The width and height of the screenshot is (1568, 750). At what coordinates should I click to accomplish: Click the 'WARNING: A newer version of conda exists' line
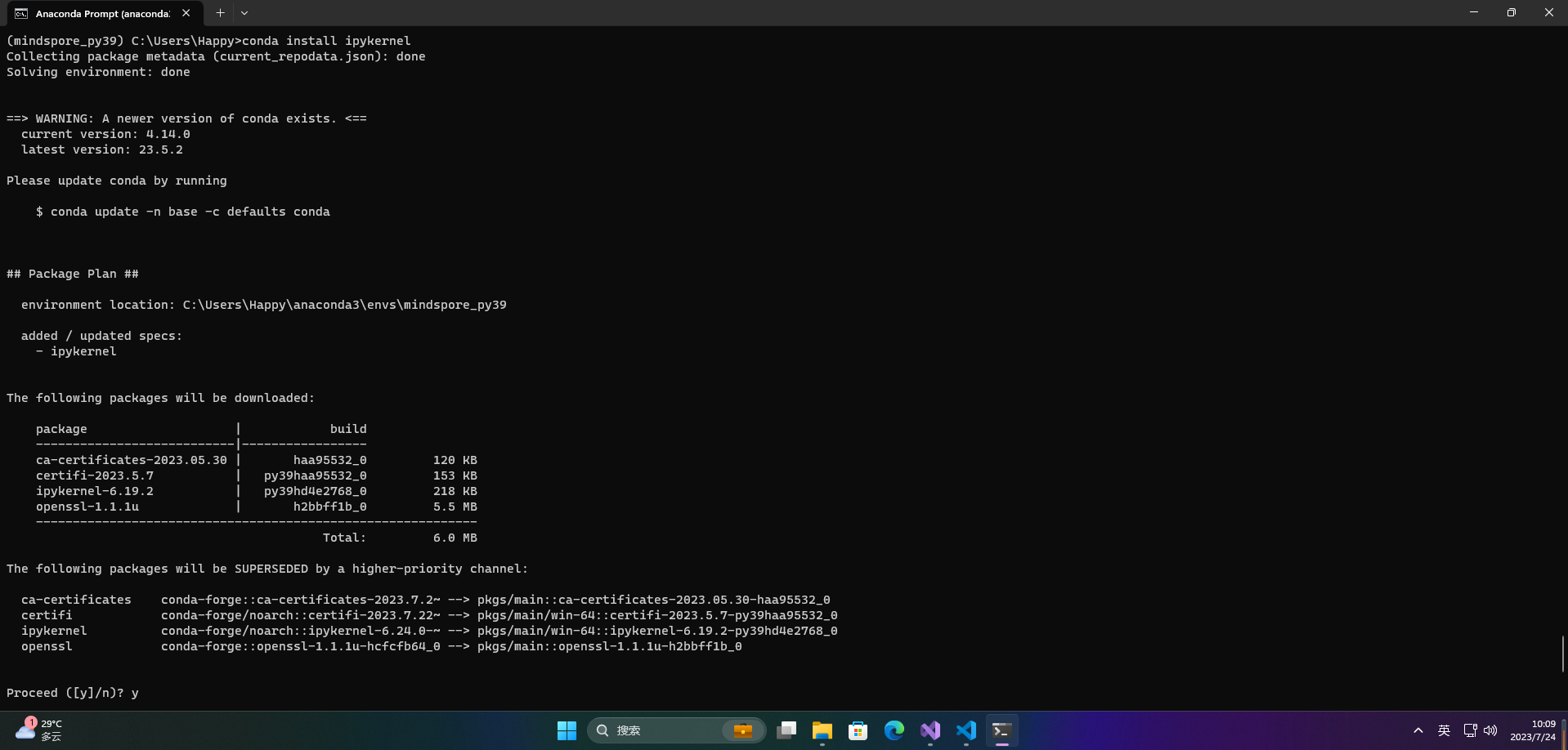[186, 118]
